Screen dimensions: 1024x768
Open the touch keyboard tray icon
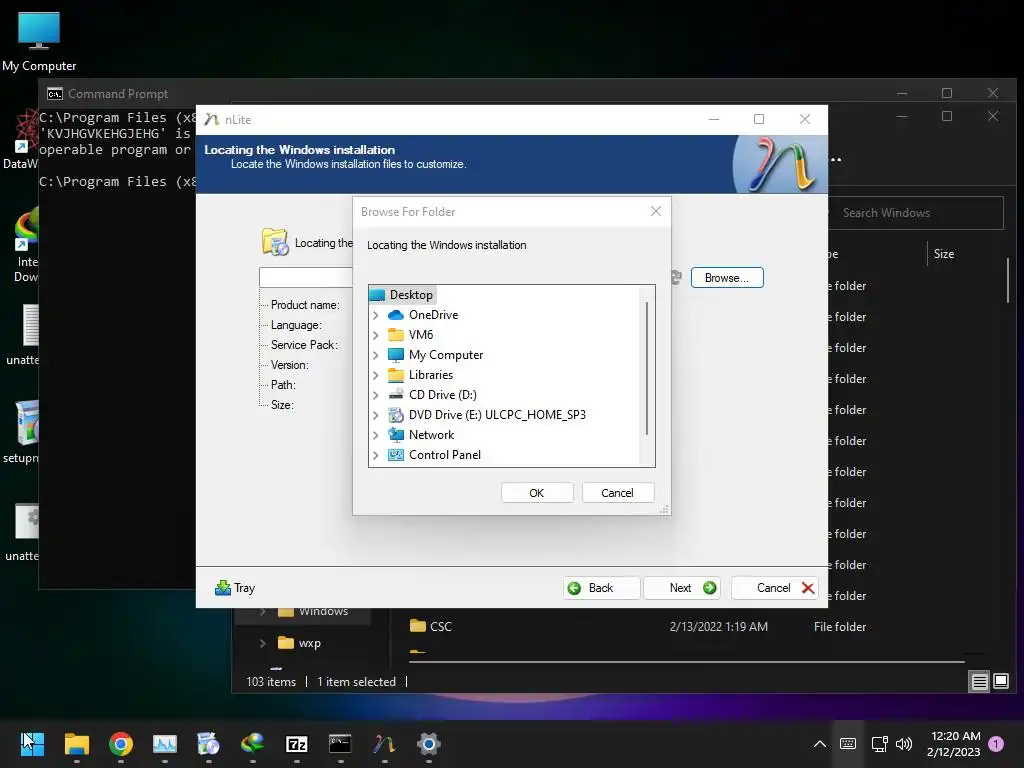tap(848, 744)
